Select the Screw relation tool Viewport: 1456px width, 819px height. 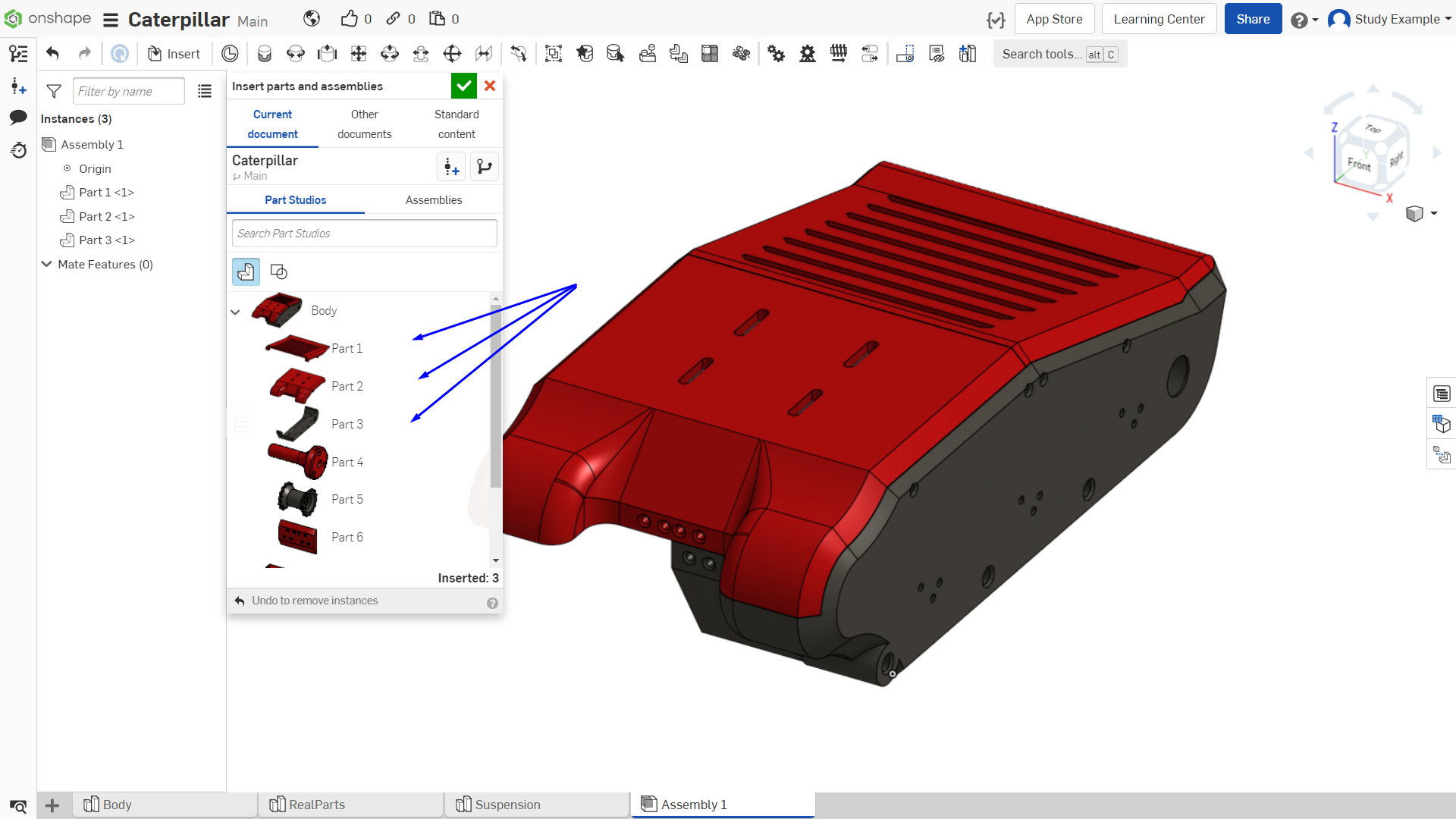[839, 53]
